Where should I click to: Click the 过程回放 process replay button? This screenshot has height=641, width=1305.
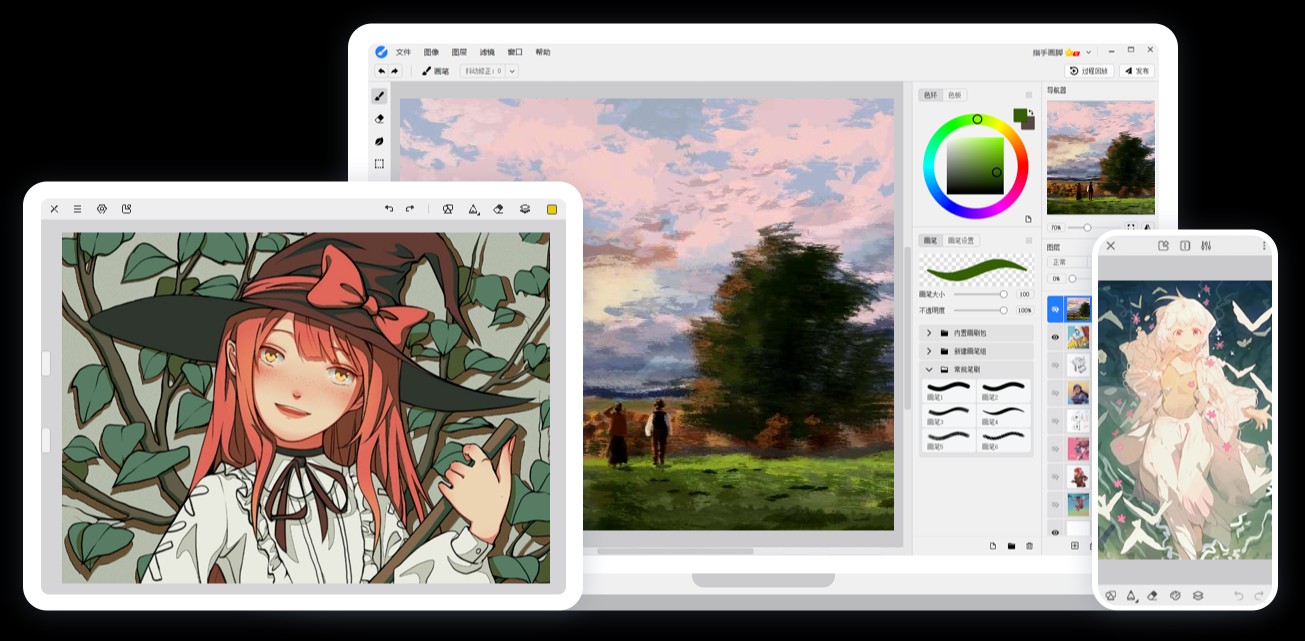[x=1089, y=71]
